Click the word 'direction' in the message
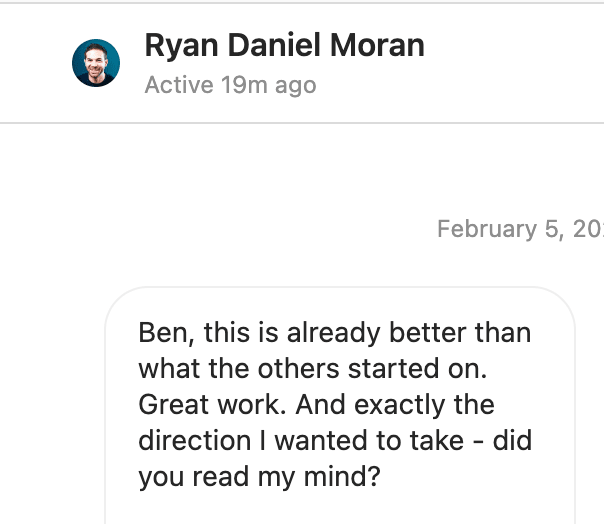Image resolution: width=604 pixels, height=524 pixels. (x=195, y=440)
